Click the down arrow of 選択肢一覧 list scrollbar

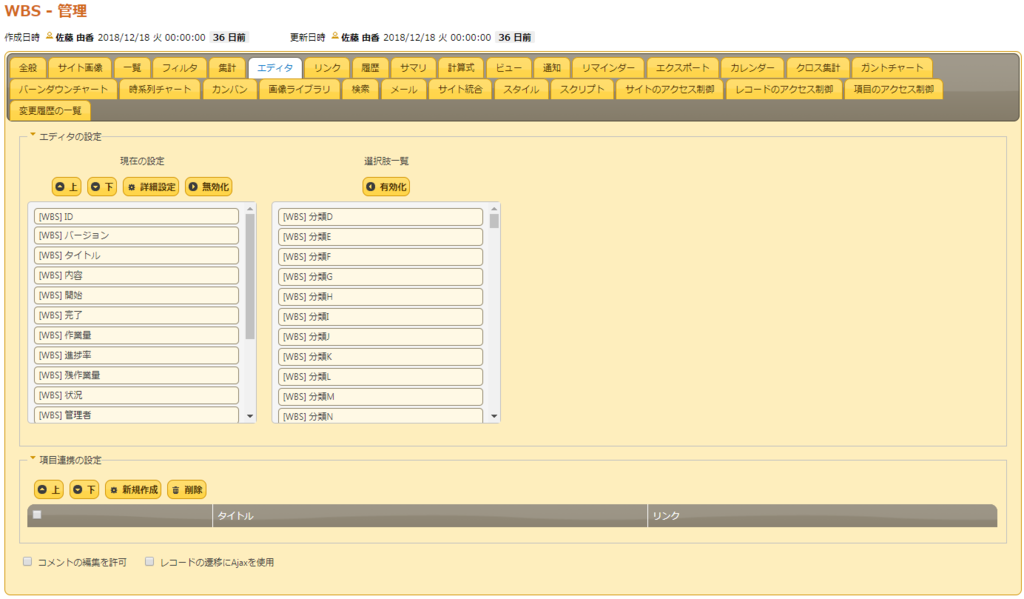coord(494,416)
